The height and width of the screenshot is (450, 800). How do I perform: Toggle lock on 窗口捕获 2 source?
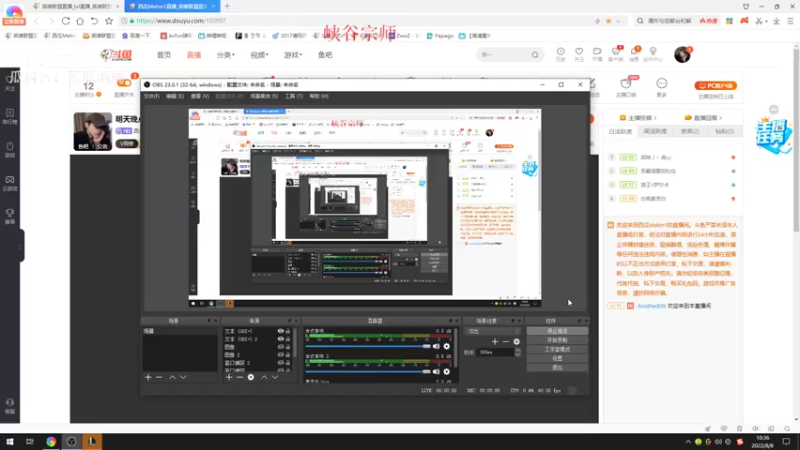(288, 363)
